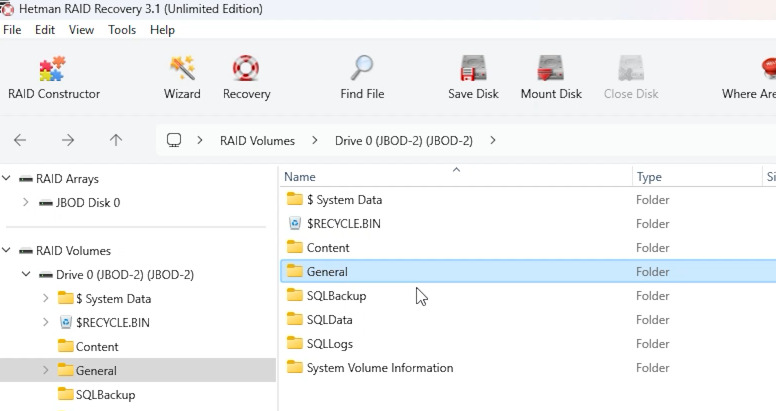Screen dimensions: 776x411
Task: Expand $RECYCLE.BIN in the tree
Action: click(46, 322)
